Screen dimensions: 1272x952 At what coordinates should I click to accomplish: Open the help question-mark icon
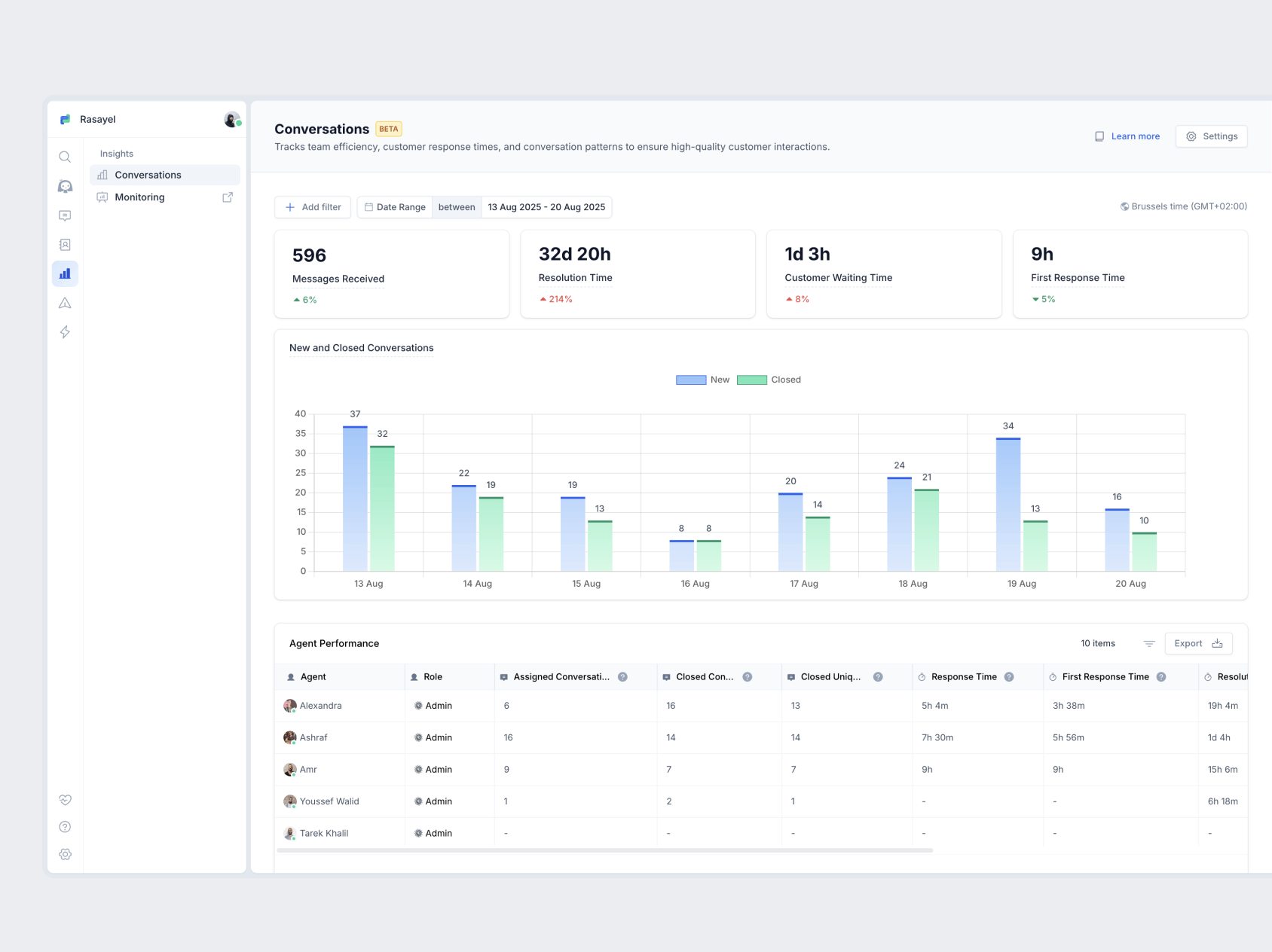(x=65, y=826)
